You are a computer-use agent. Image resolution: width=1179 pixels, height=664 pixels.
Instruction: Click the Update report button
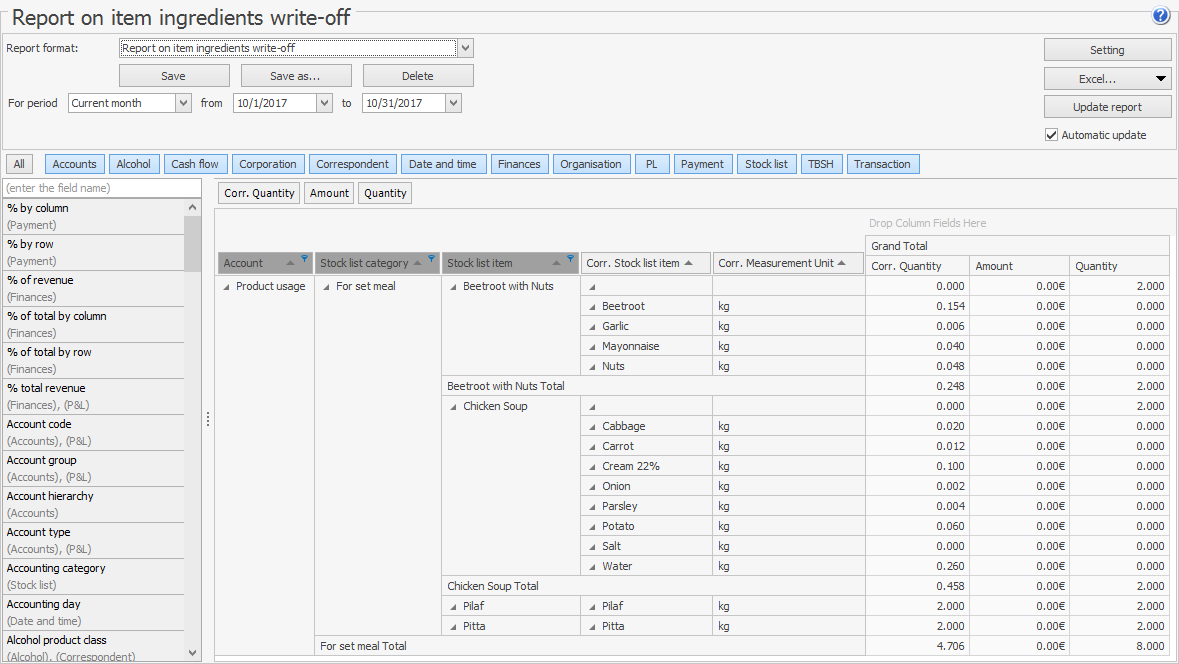[1107, 107]
